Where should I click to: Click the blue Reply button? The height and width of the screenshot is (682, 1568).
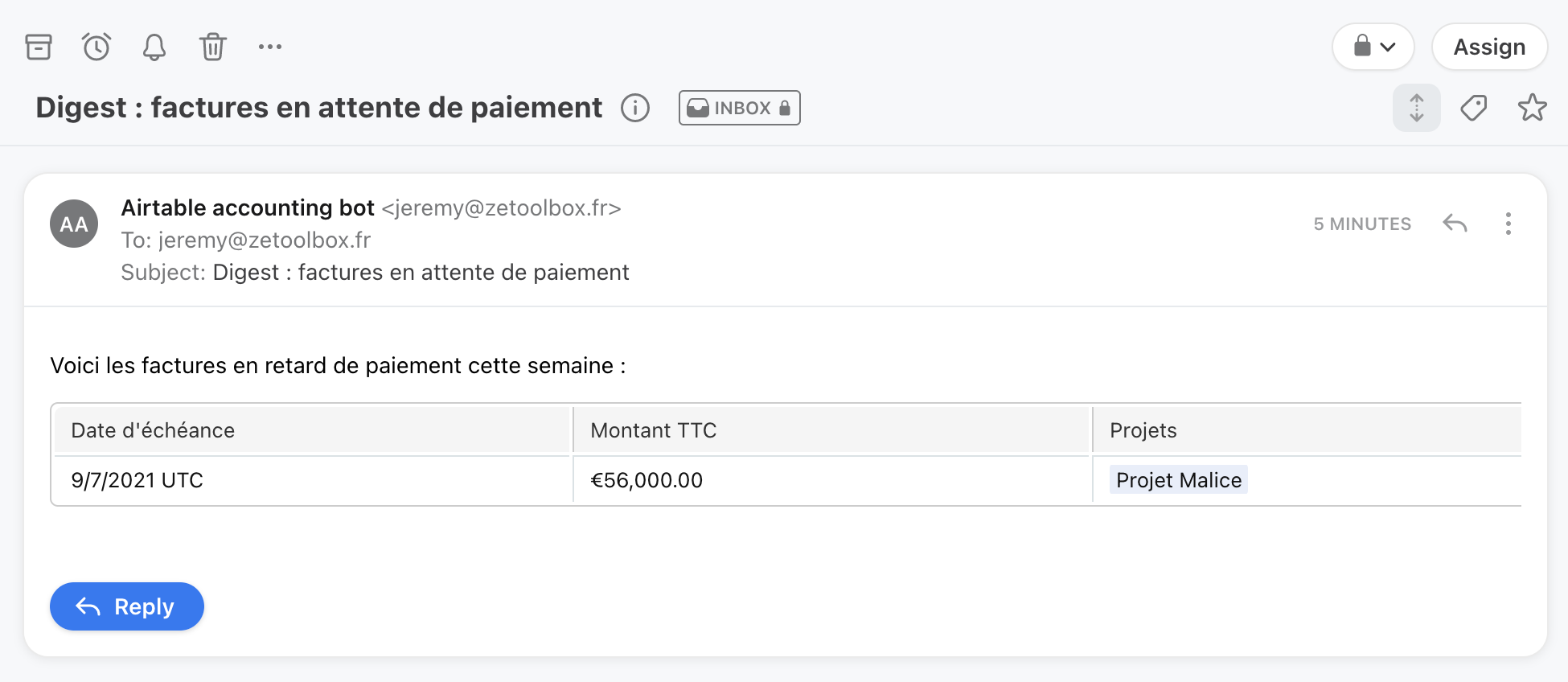[x=127, y=606]
